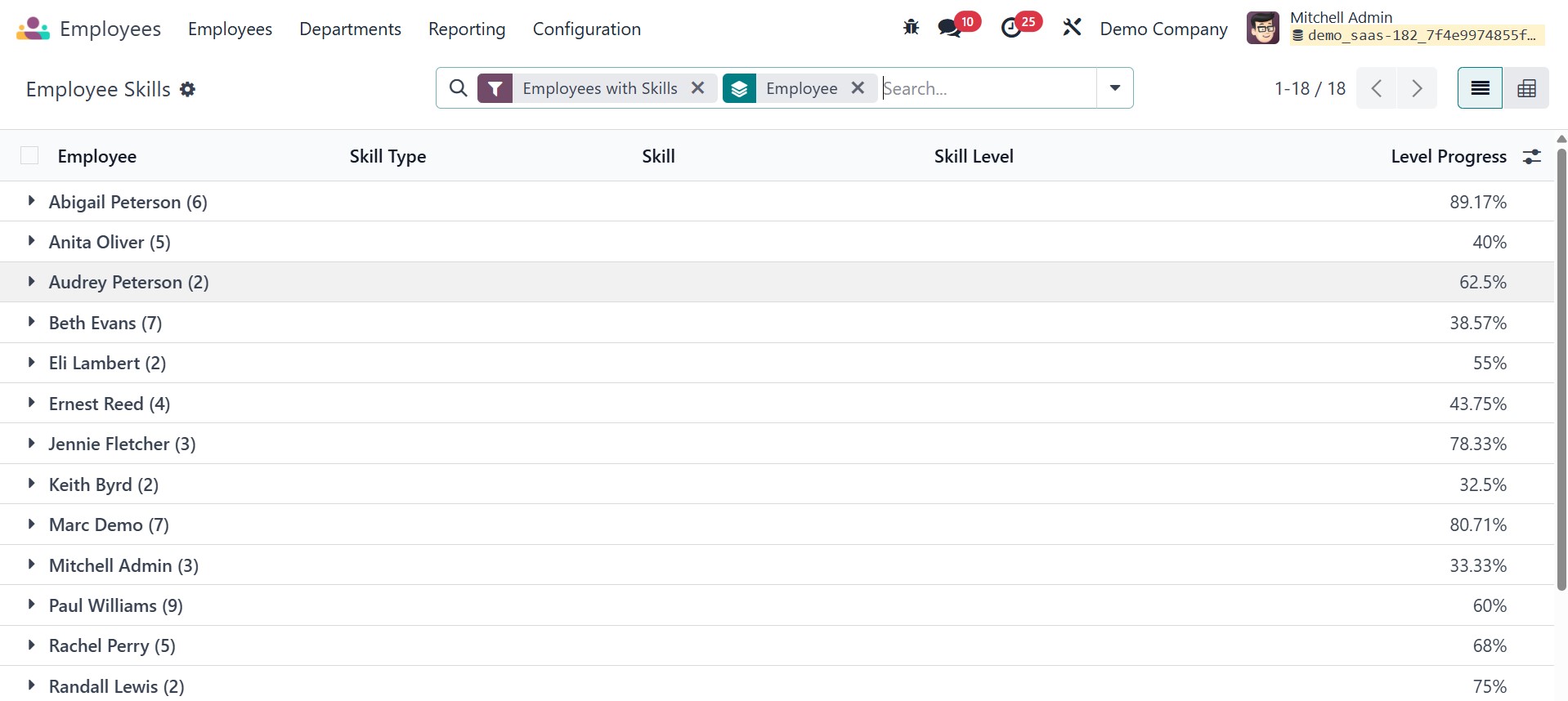The image size is (1568, 701).
Task: Expand the Anita Oliver group
Action: point(31,241)
